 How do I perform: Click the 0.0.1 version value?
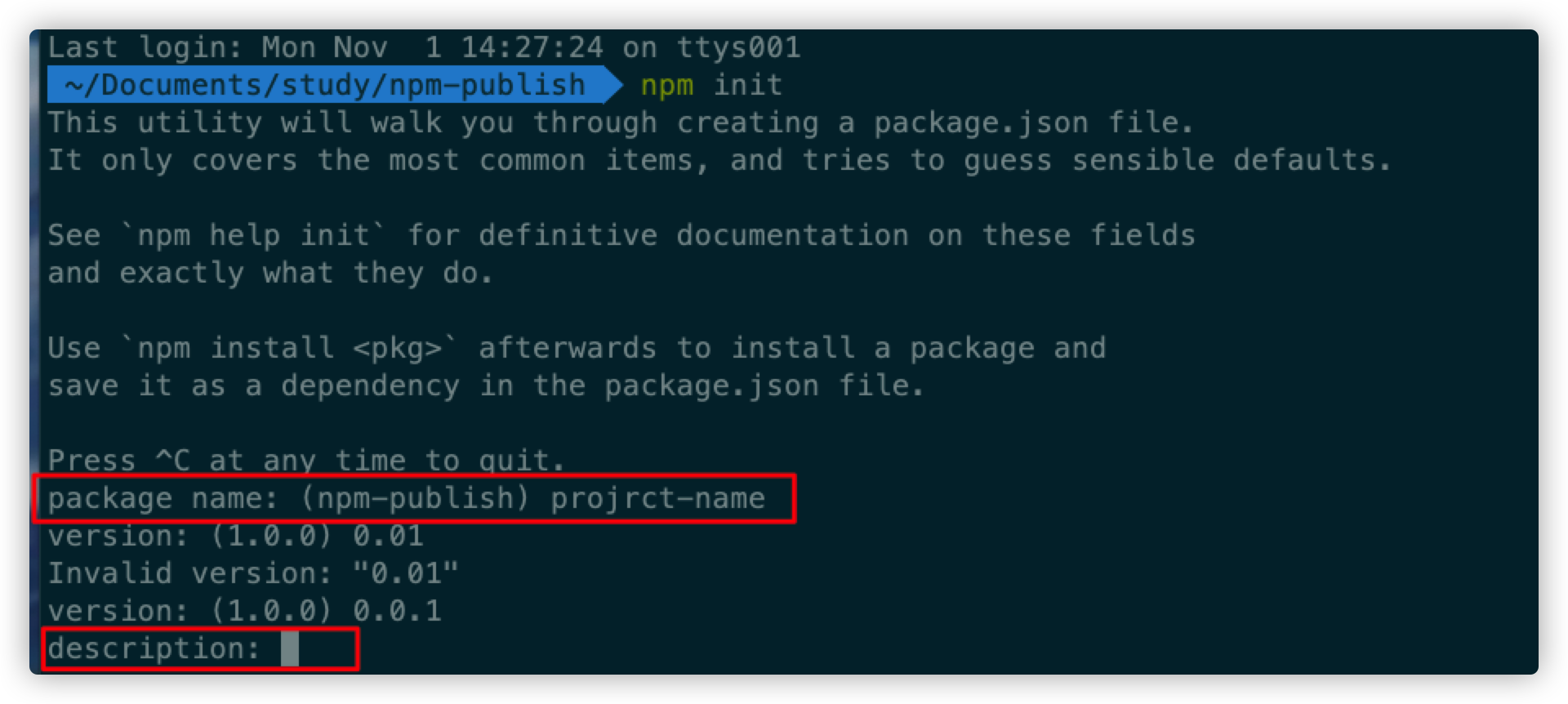pos(398,611)
